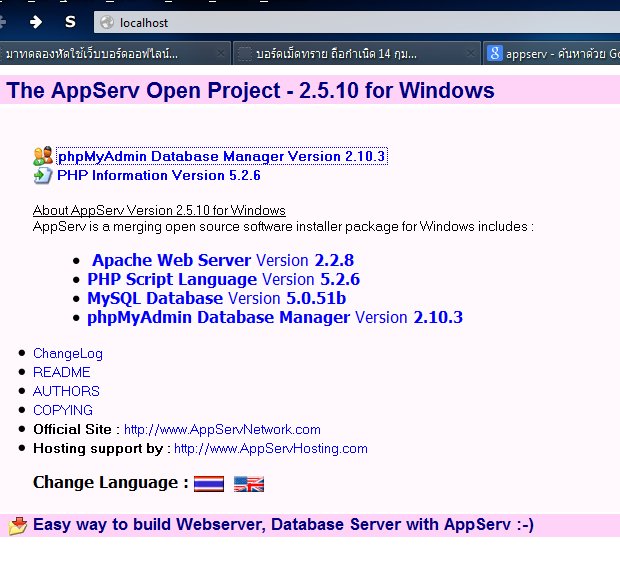Image resolution: width=620 pixels, height=563 pixels.
Task: Switch to the บอร์ดเม็ดทราย tab
Action: [x=357, y=53]
